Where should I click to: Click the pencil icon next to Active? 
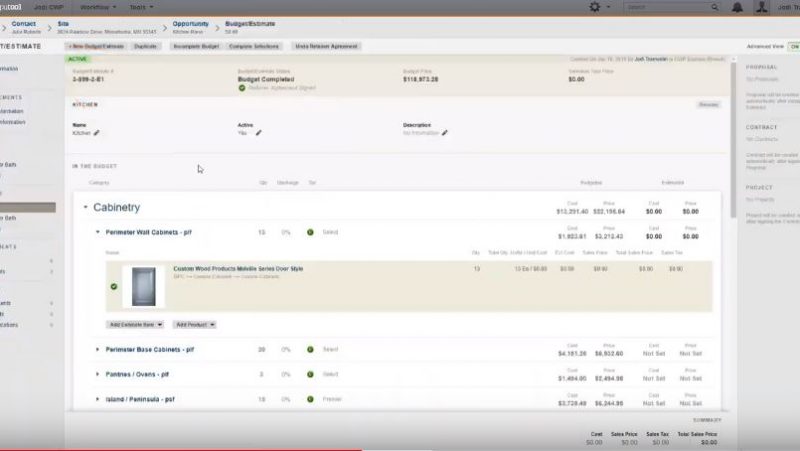pyautogui.click(x=258, y=132)
